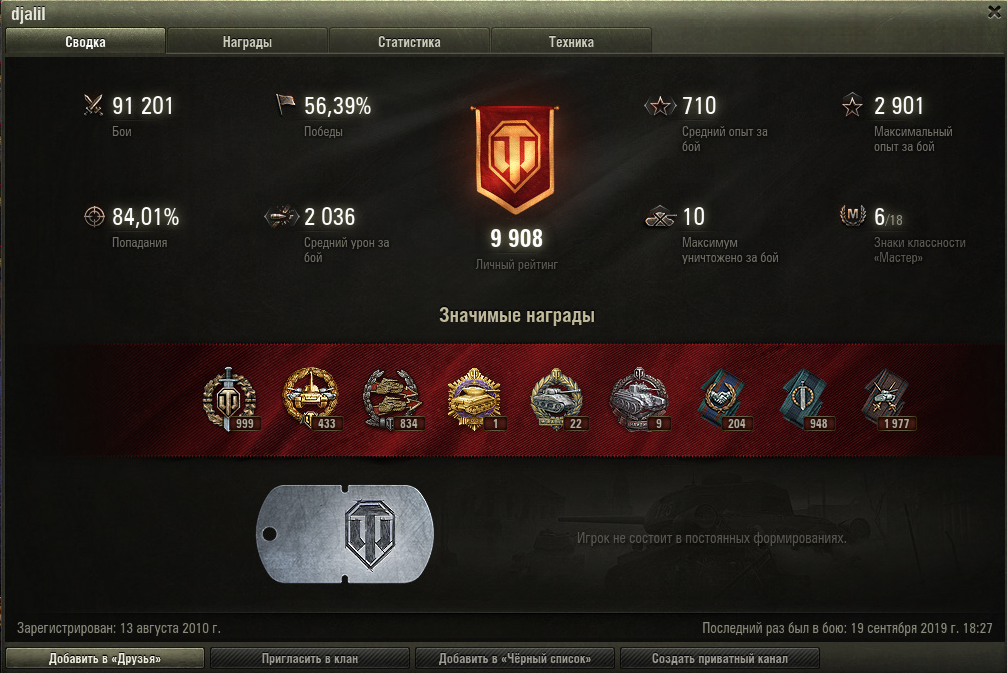Click the red personal rating banner emblem
This screenshot has width=1007, height=673.
[515, 159]
